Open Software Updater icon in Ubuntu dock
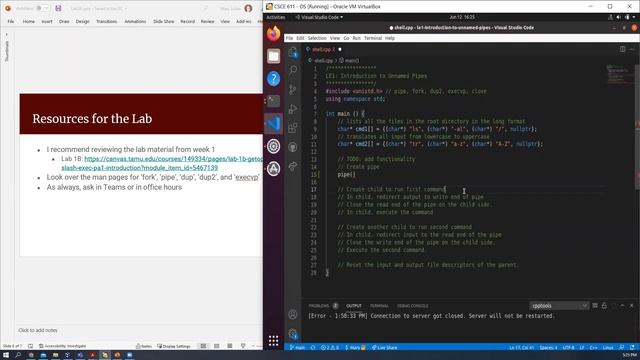 [x=273, y=168]
